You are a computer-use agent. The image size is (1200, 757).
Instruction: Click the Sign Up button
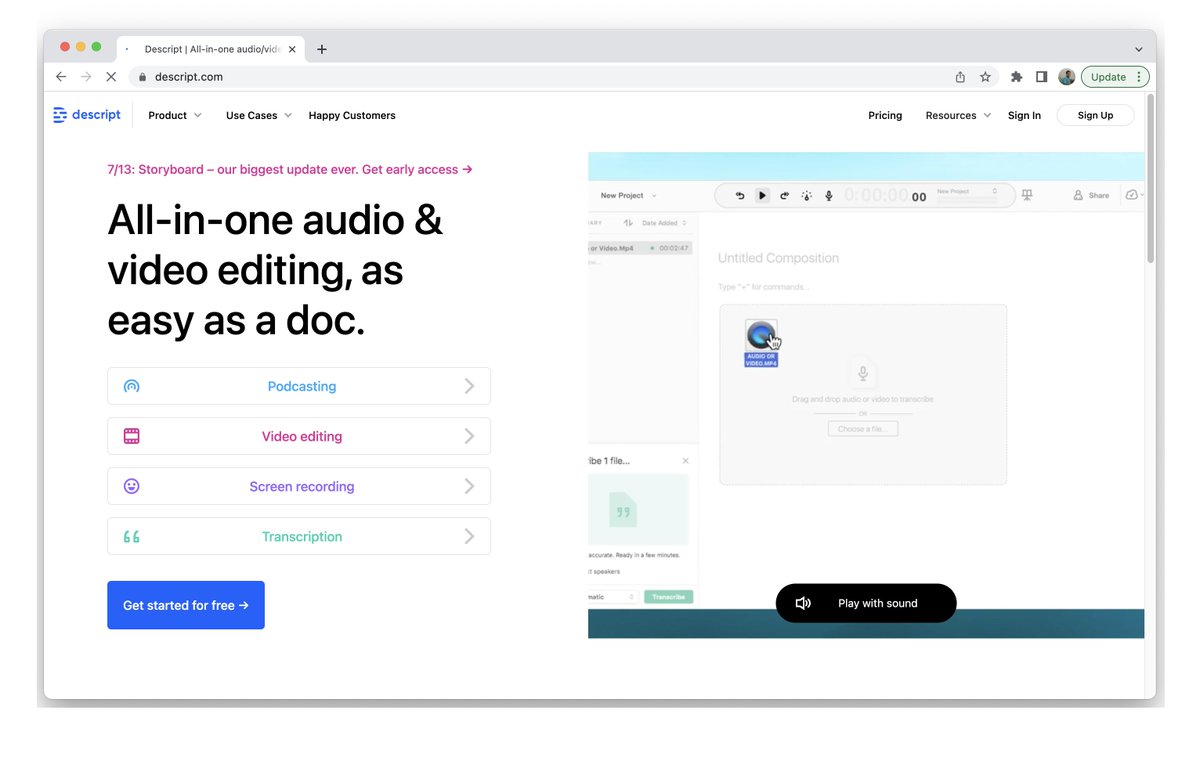pyautogui.click(x=1095, y=115)
